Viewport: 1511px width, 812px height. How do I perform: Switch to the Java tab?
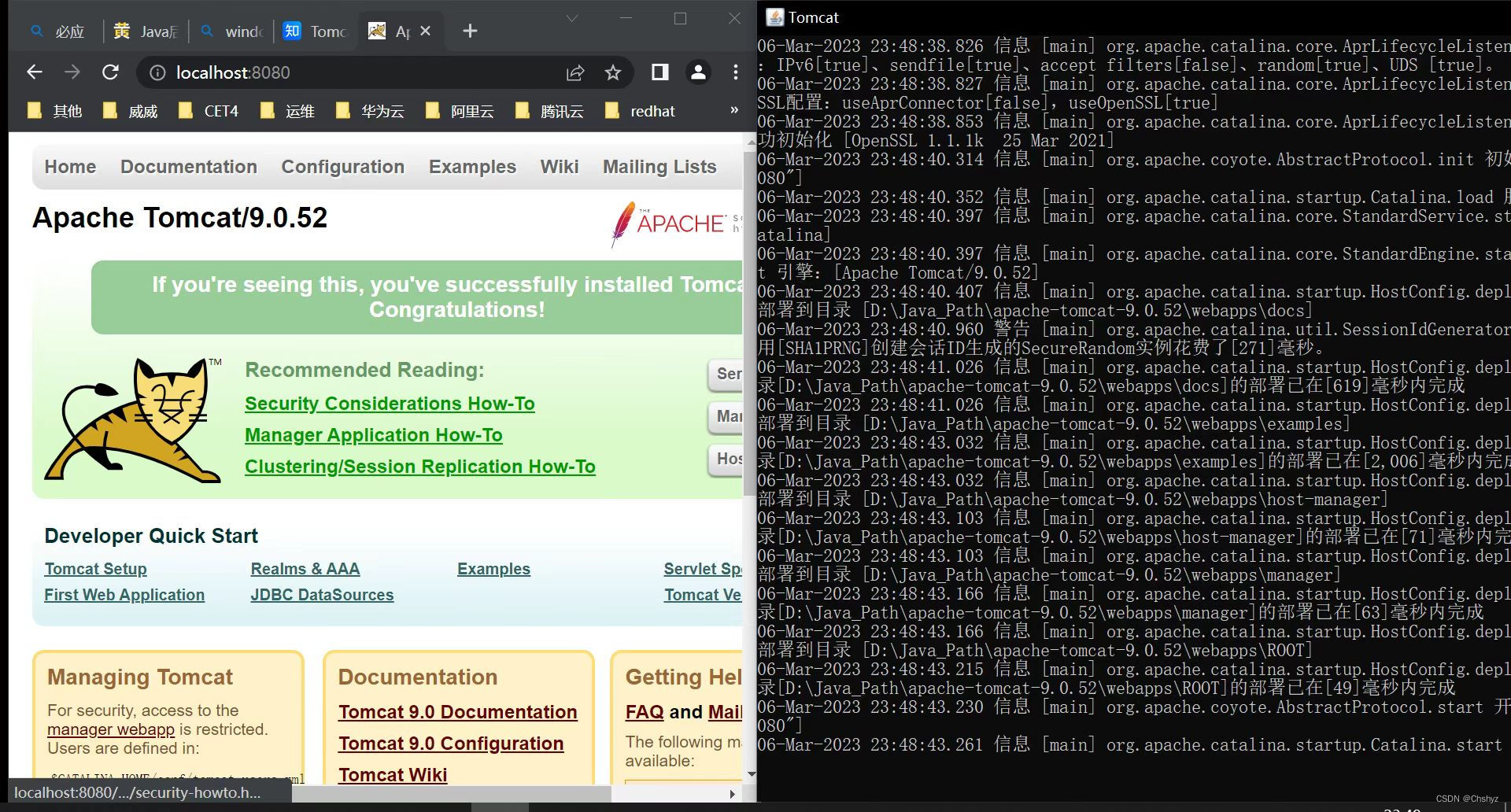(146, 31)
